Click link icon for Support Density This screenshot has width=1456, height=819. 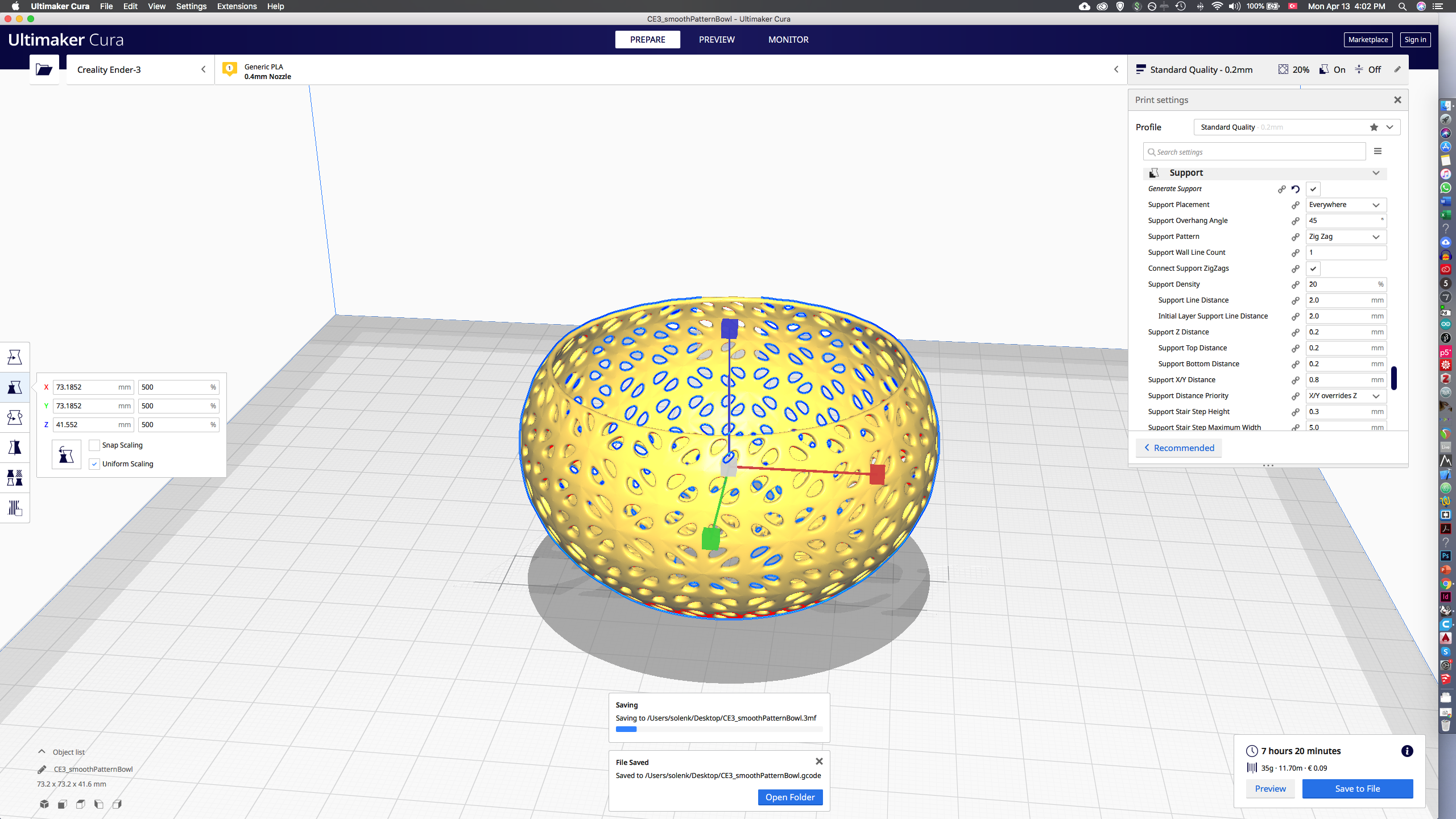point(1296,284)
